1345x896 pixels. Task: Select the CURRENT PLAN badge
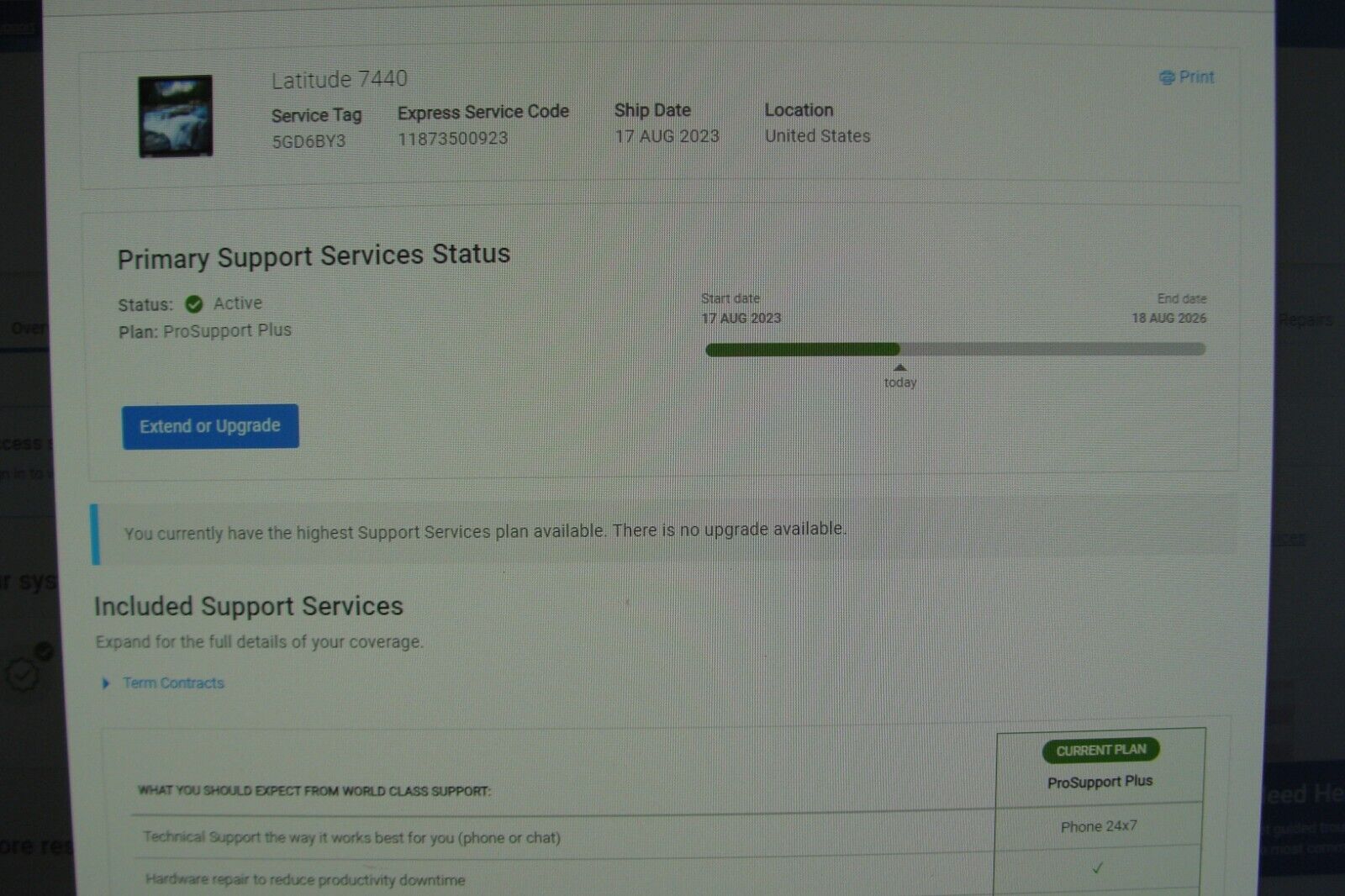tap(1100, 750)
